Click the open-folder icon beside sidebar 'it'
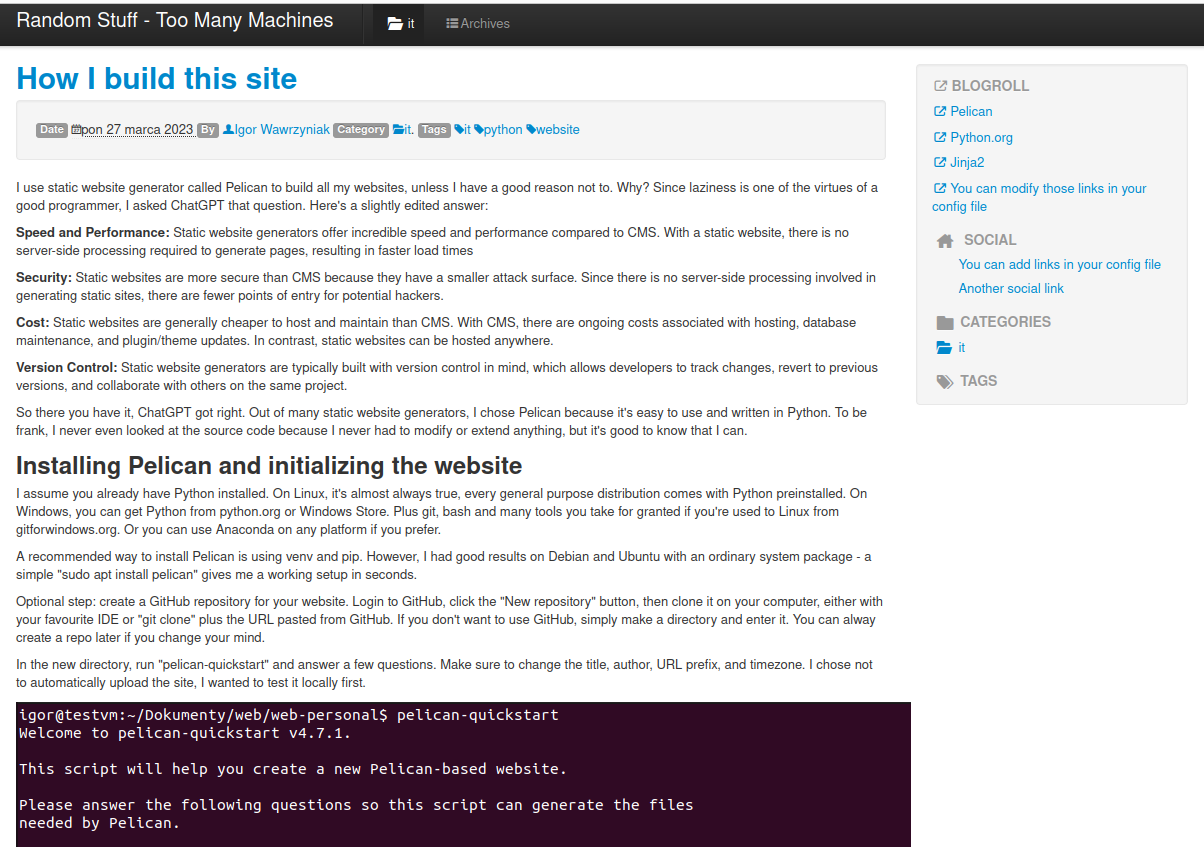 tap(944, 348)
